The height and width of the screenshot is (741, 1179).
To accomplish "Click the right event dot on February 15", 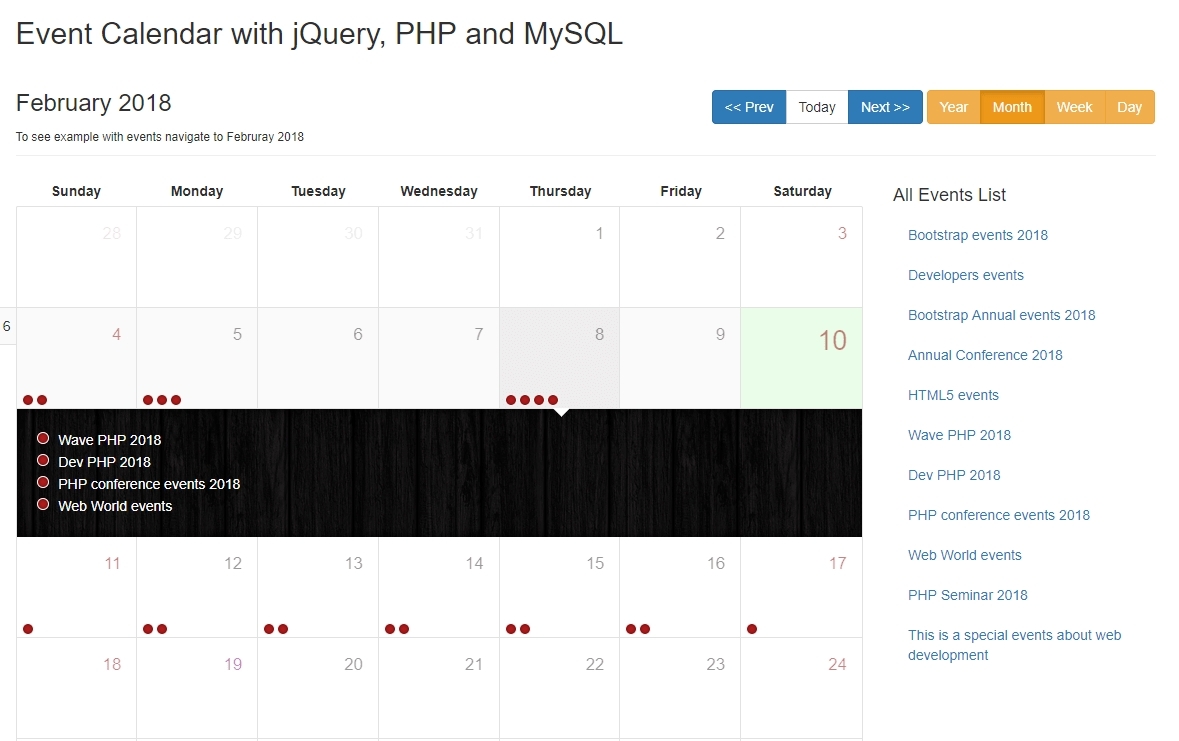I will coord(525,629).
